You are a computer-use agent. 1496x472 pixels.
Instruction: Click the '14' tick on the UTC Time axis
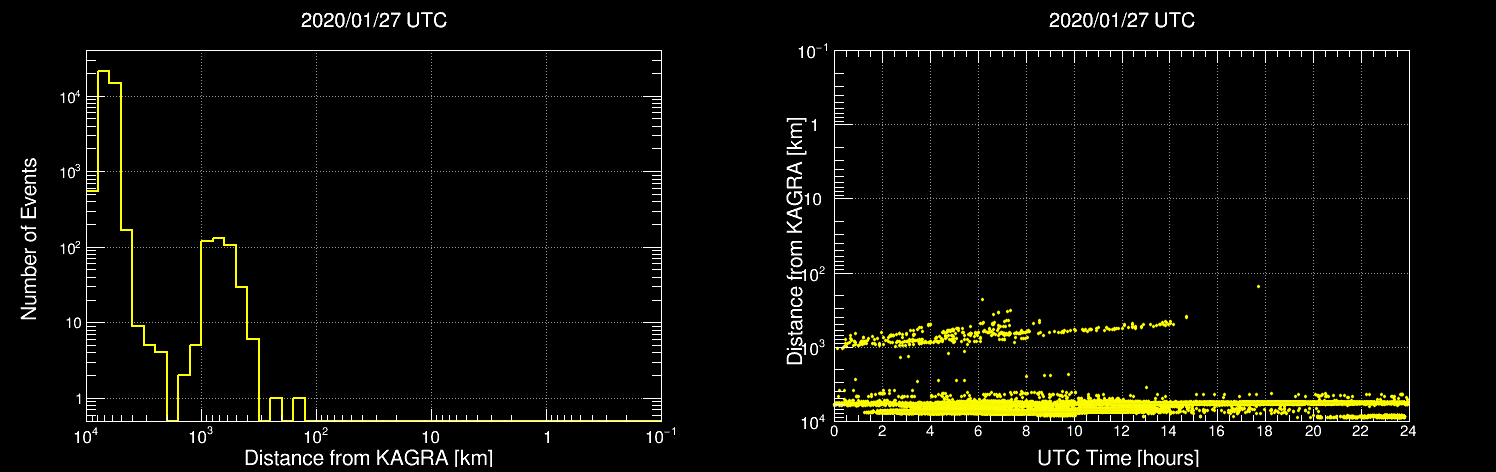pos(1170,431)
